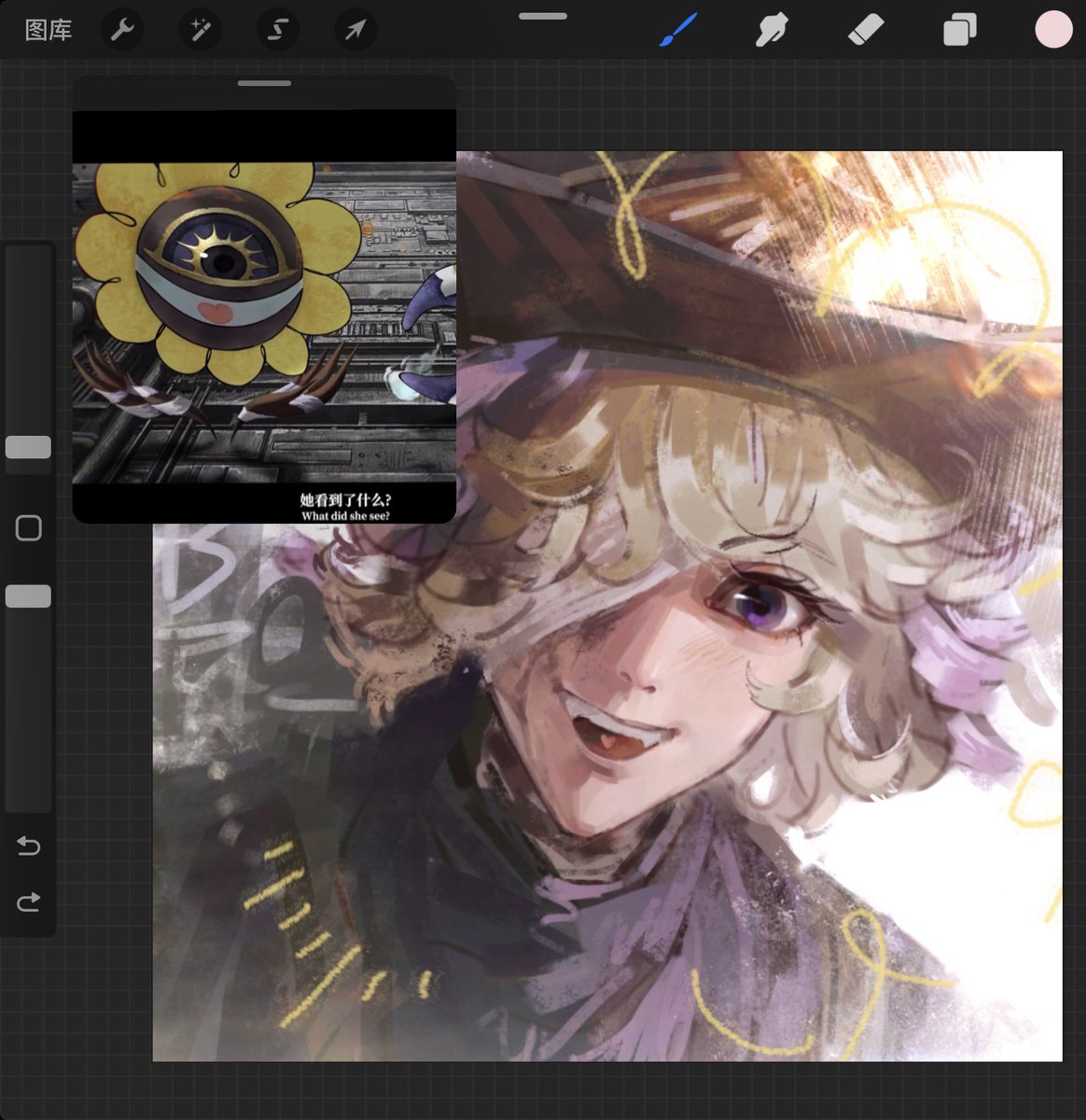Click the brush size slider handle
Viewport: 1086px width, 1120px height.
click(x=28, y=447)
